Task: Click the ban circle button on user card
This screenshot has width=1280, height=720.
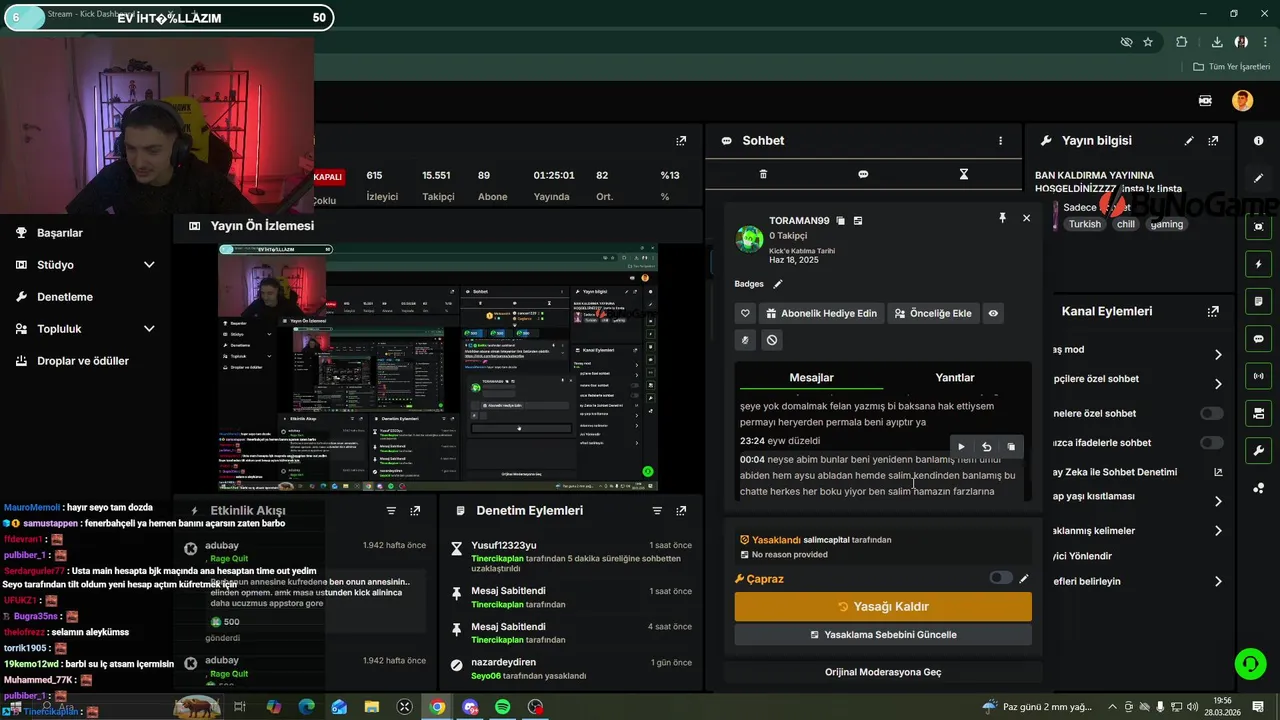Action: click(772, 340)
